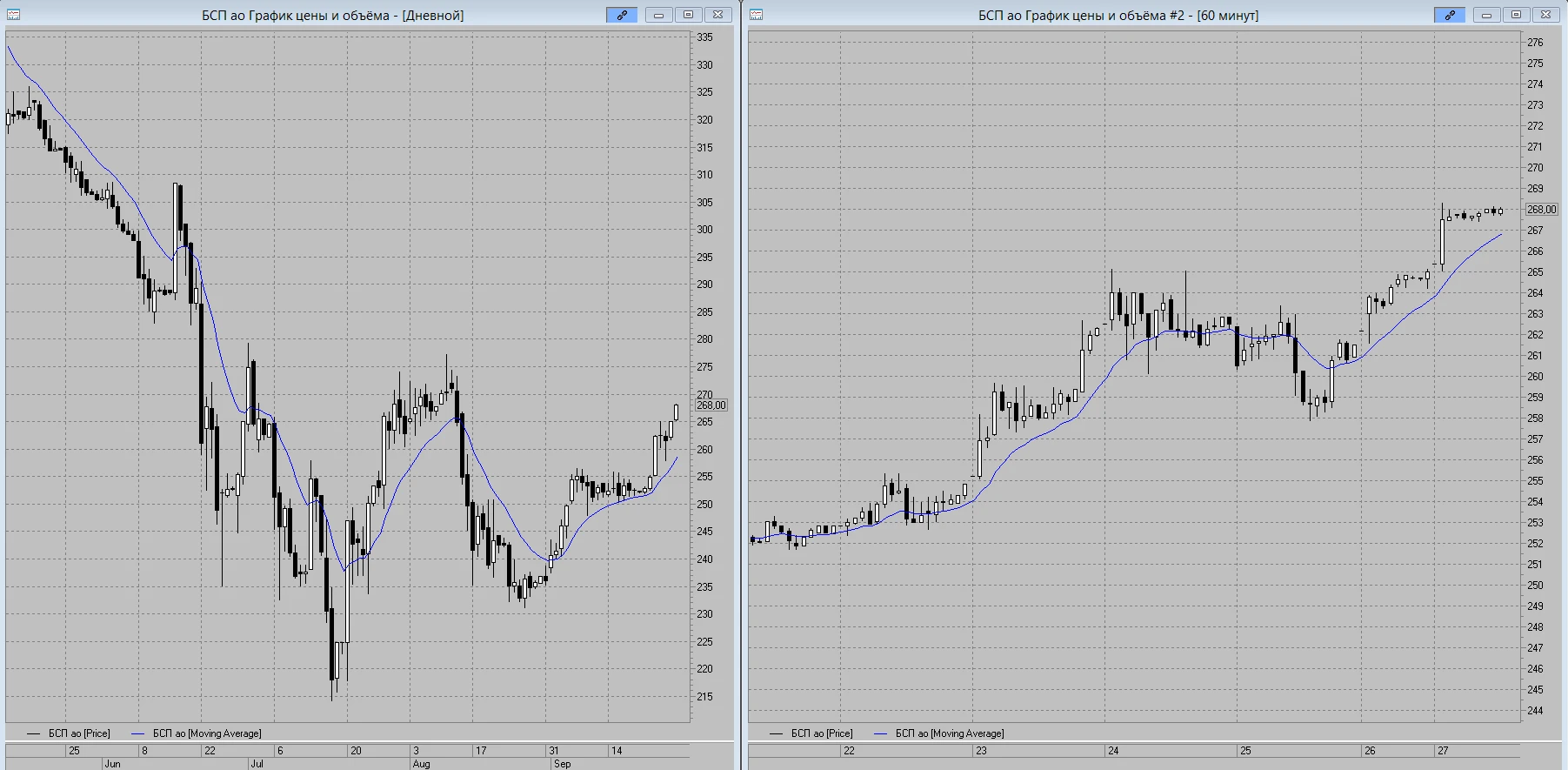
Task: Click the price axis value 244
Action: pyautogui.click(x=1536, y=711)
